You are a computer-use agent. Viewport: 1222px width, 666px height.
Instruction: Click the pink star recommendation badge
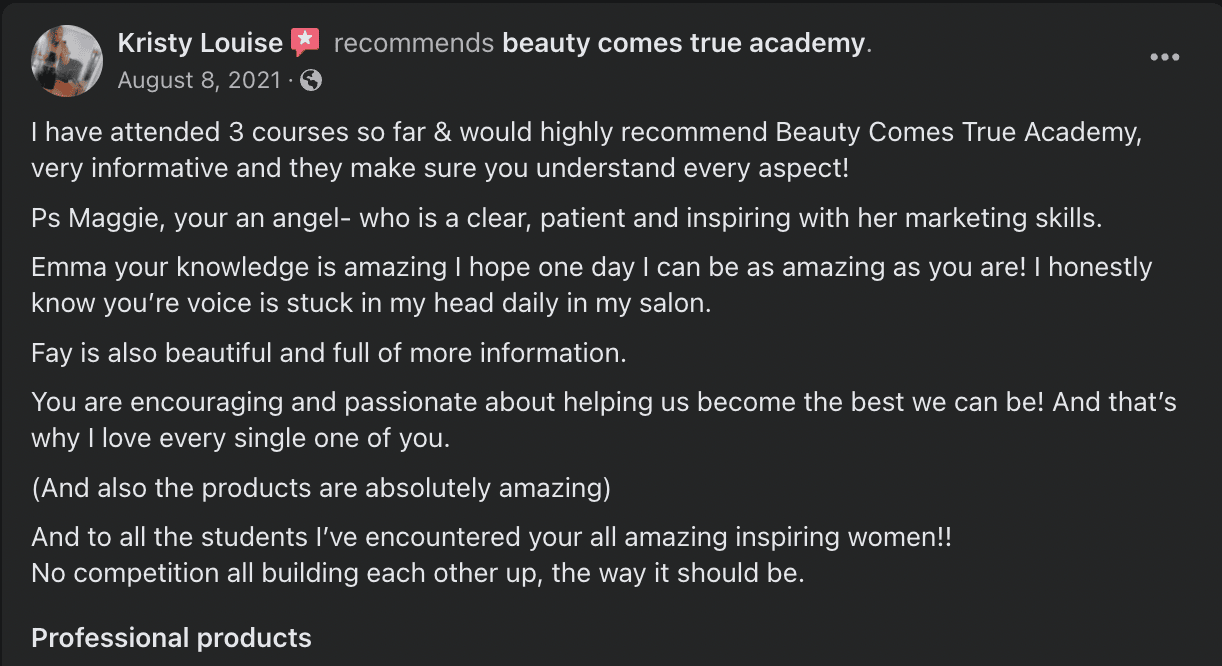(304, 43)
